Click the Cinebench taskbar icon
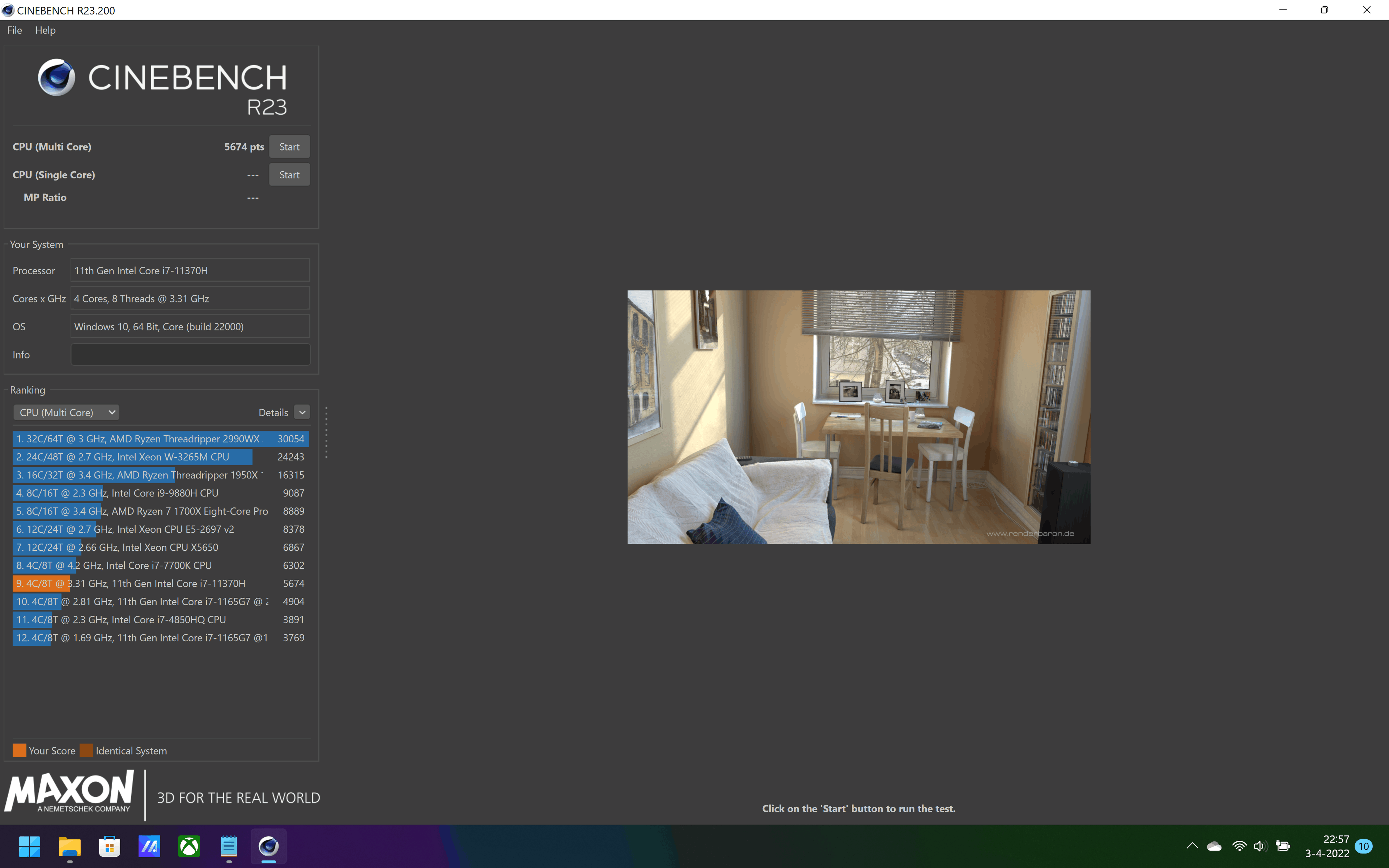This screenshot has width=1389, height=868. point(269,846)
